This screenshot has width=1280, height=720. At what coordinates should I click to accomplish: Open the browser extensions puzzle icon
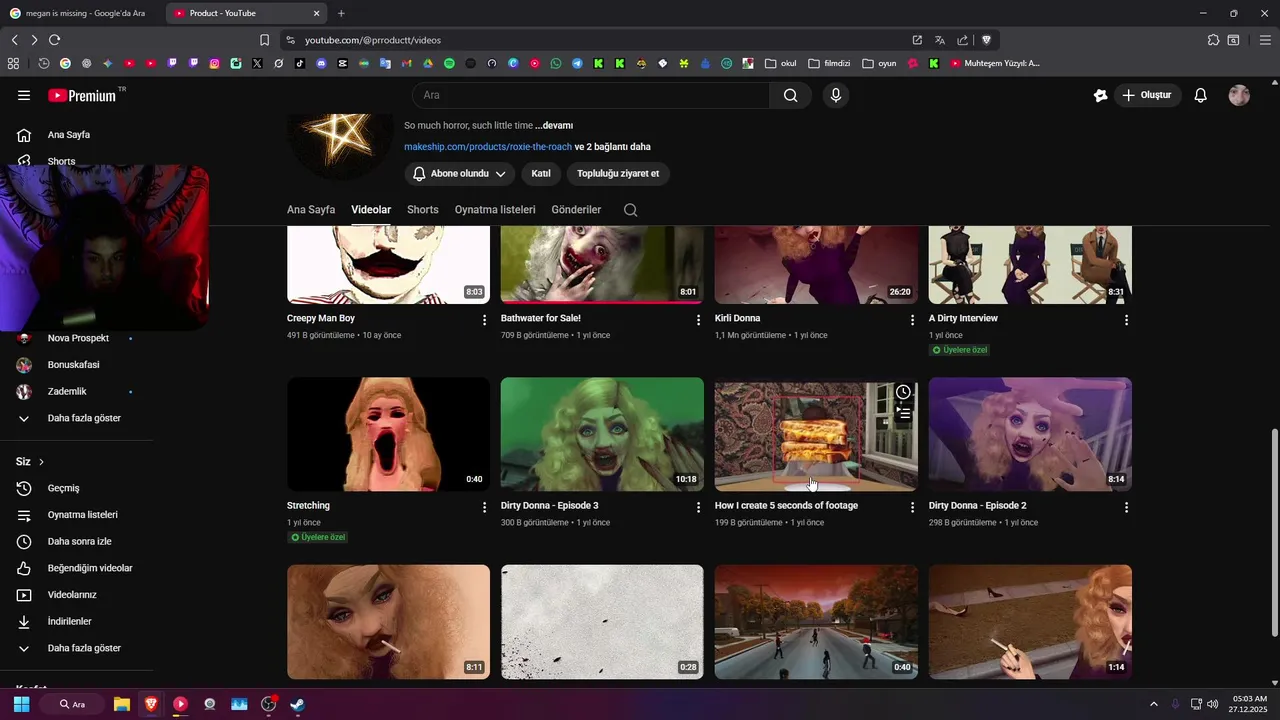click(1213, 40)
